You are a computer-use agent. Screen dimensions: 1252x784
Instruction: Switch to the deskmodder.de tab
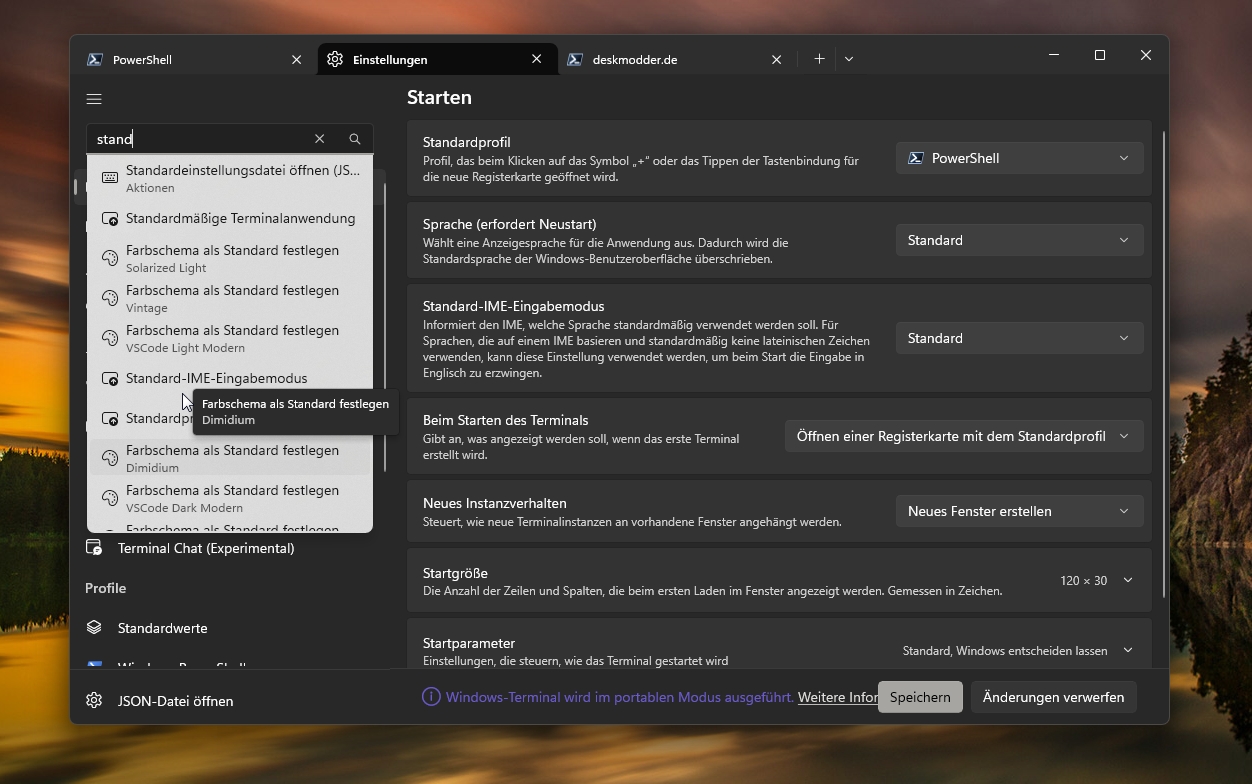(x=660, y=60)
